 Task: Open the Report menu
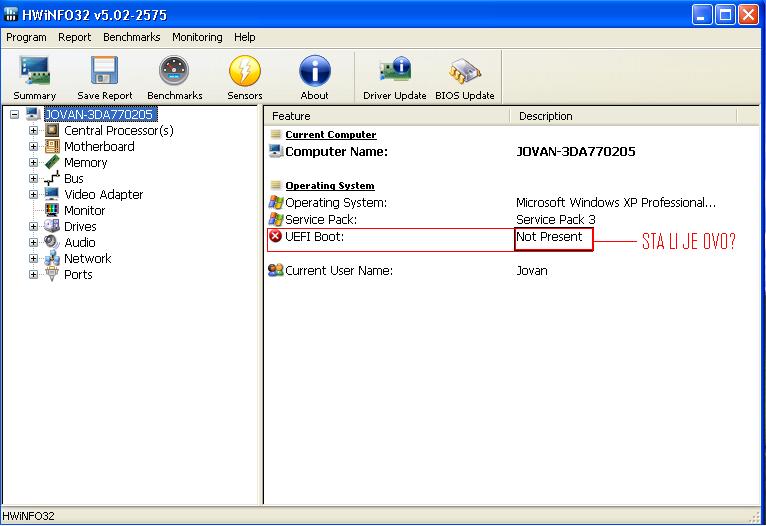click(x=74, y=37)
